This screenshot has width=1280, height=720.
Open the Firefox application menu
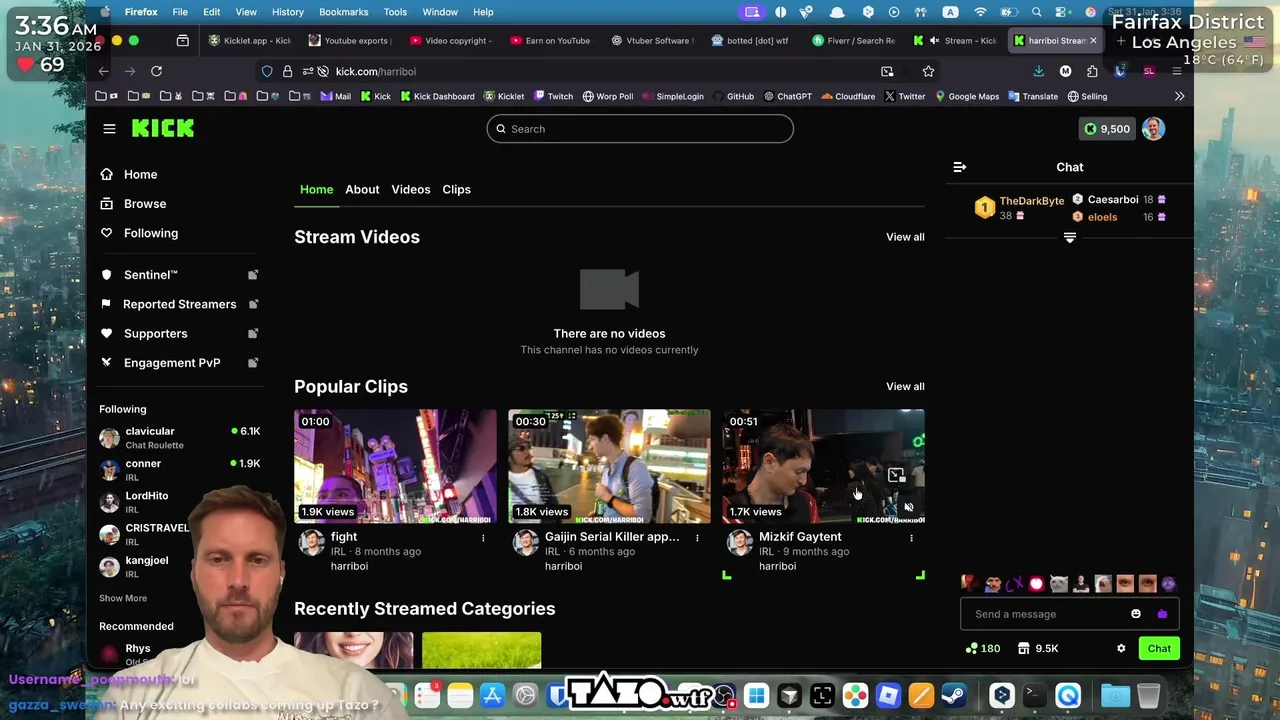click(1176, 71)
